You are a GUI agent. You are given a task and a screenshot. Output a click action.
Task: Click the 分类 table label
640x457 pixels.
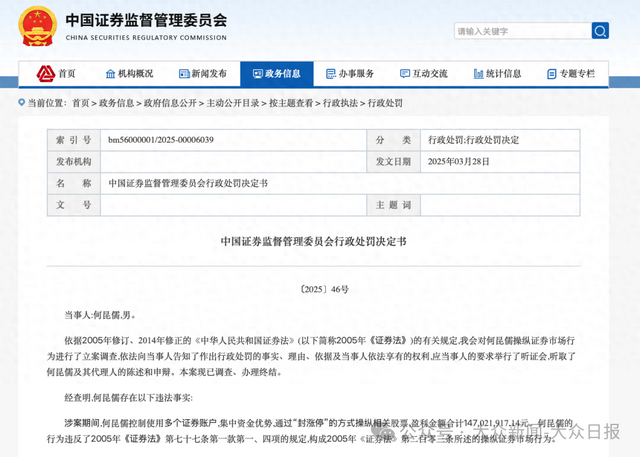pyautogui.click(x=393, y=140)
